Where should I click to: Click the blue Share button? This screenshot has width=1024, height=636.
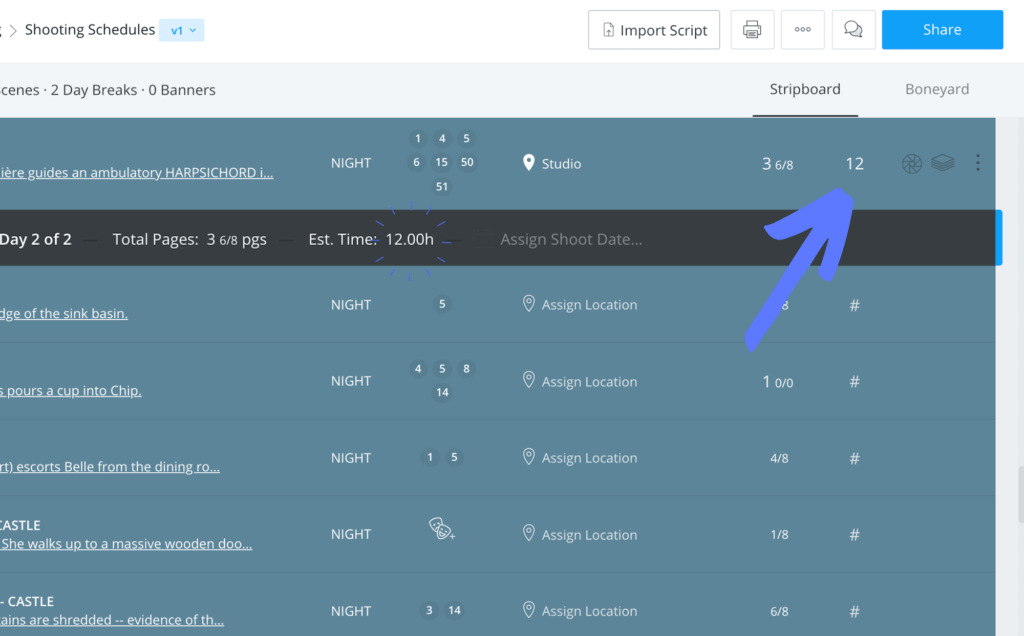tap(941, 30)
